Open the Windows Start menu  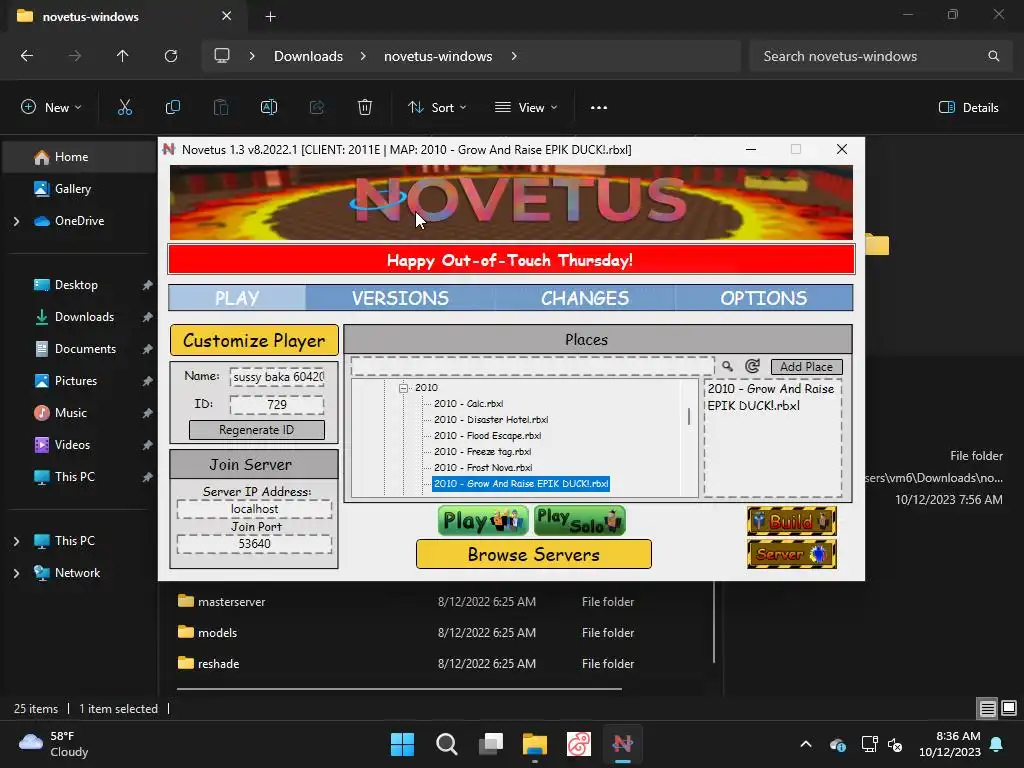(x=402, y=744)
